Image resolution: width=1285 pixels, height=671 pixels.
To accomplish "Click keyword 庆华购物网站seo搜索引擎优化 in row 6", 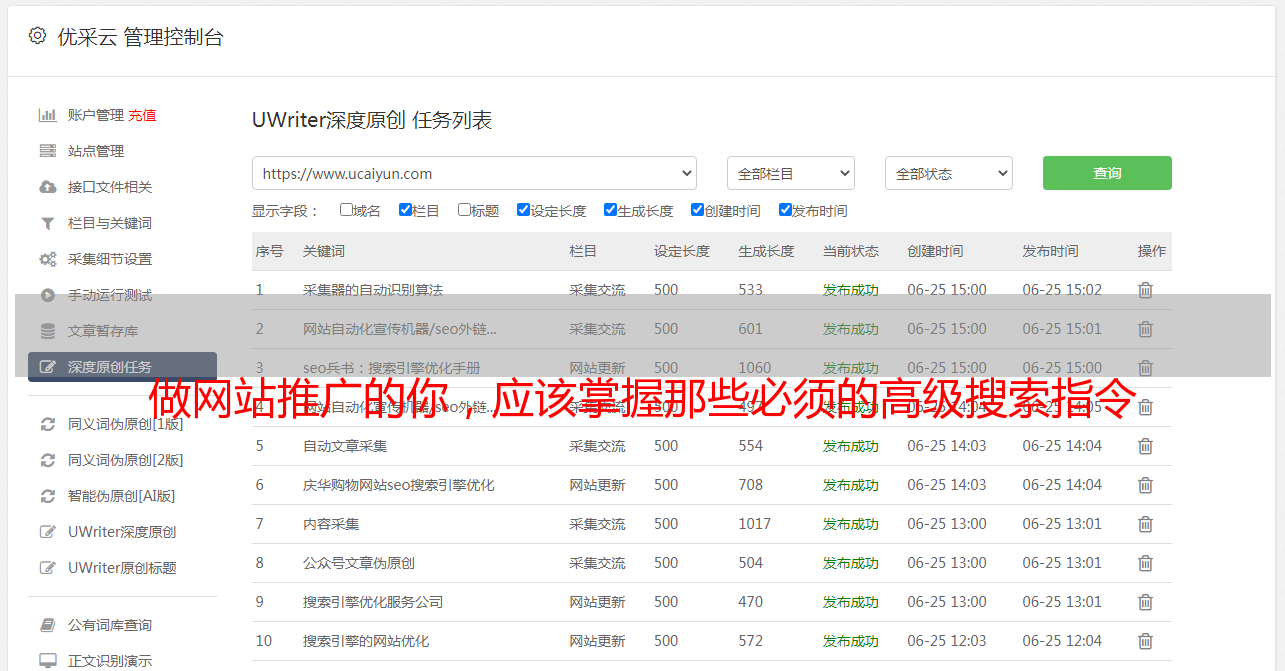I will pyautogui.click(x=398, y=485).
